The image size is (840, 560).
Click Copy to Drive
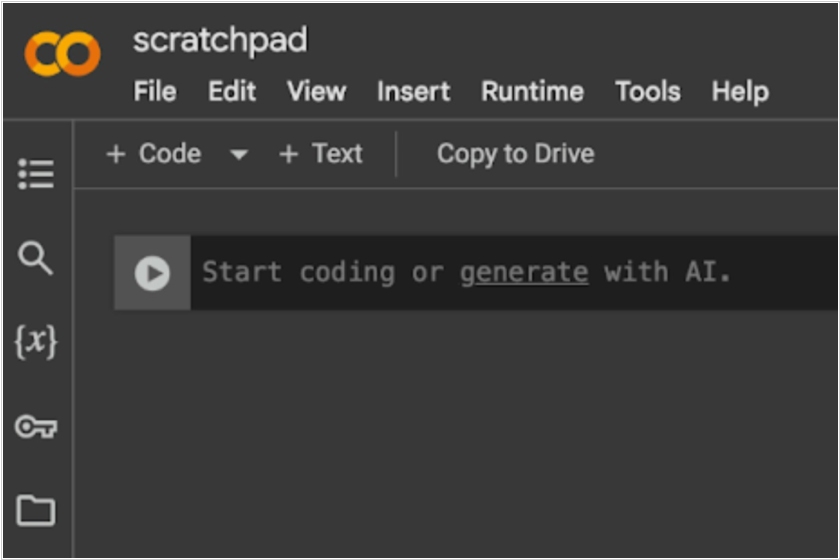pyautogui.click(x=515, y=154)
